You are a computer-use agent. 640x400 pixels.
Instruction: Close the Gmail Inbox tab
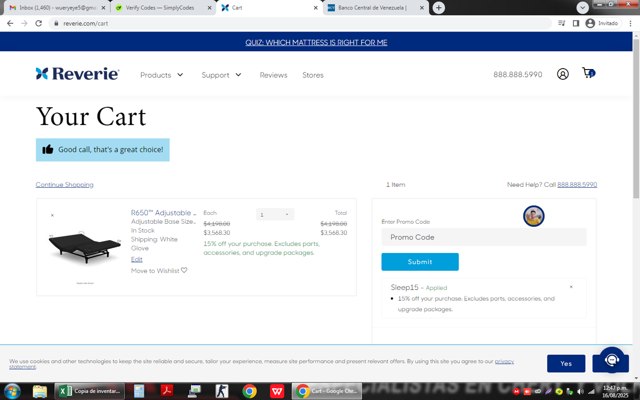[x=103, y=8]
